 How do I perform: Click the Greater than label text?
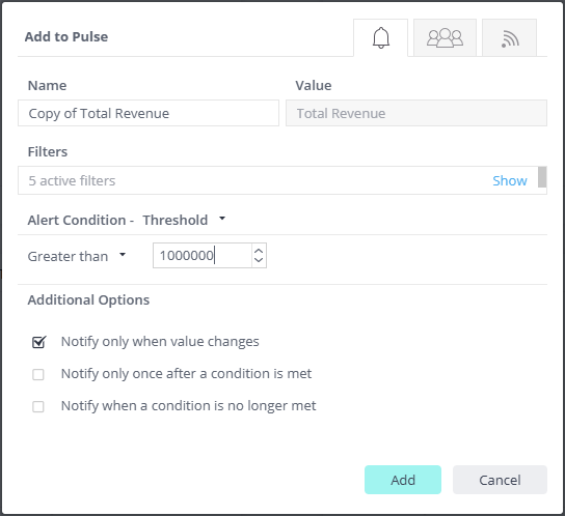[68, 256]
